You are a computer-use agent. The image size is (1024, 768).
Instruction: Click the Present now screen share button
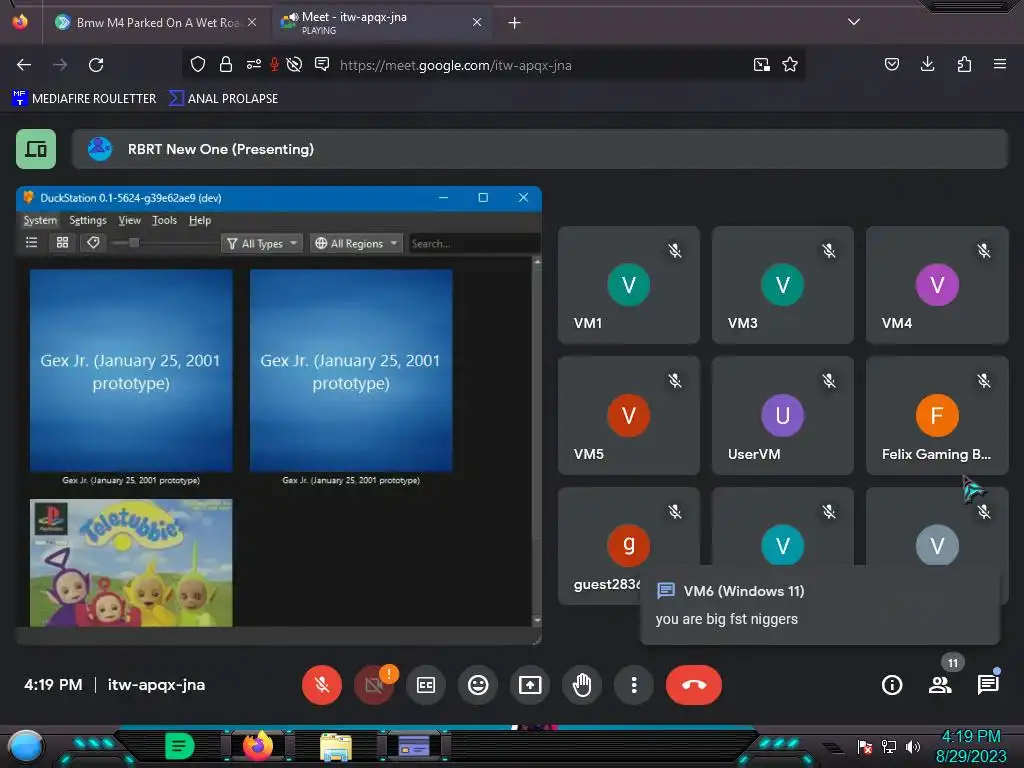(x=530, y=685)
